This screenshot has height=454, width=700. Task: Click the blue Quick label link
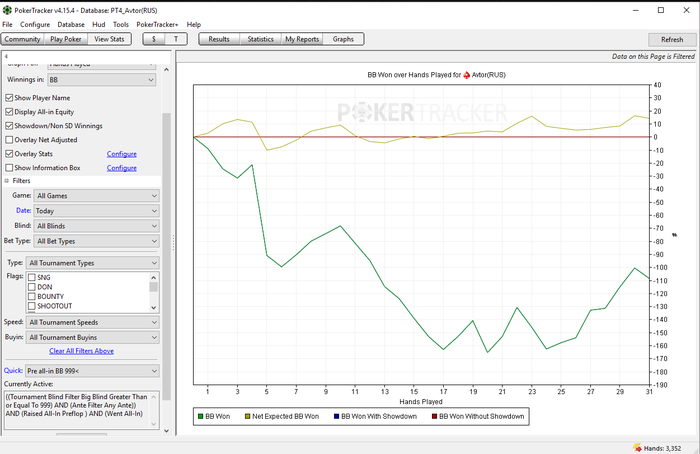pos(13,371)
